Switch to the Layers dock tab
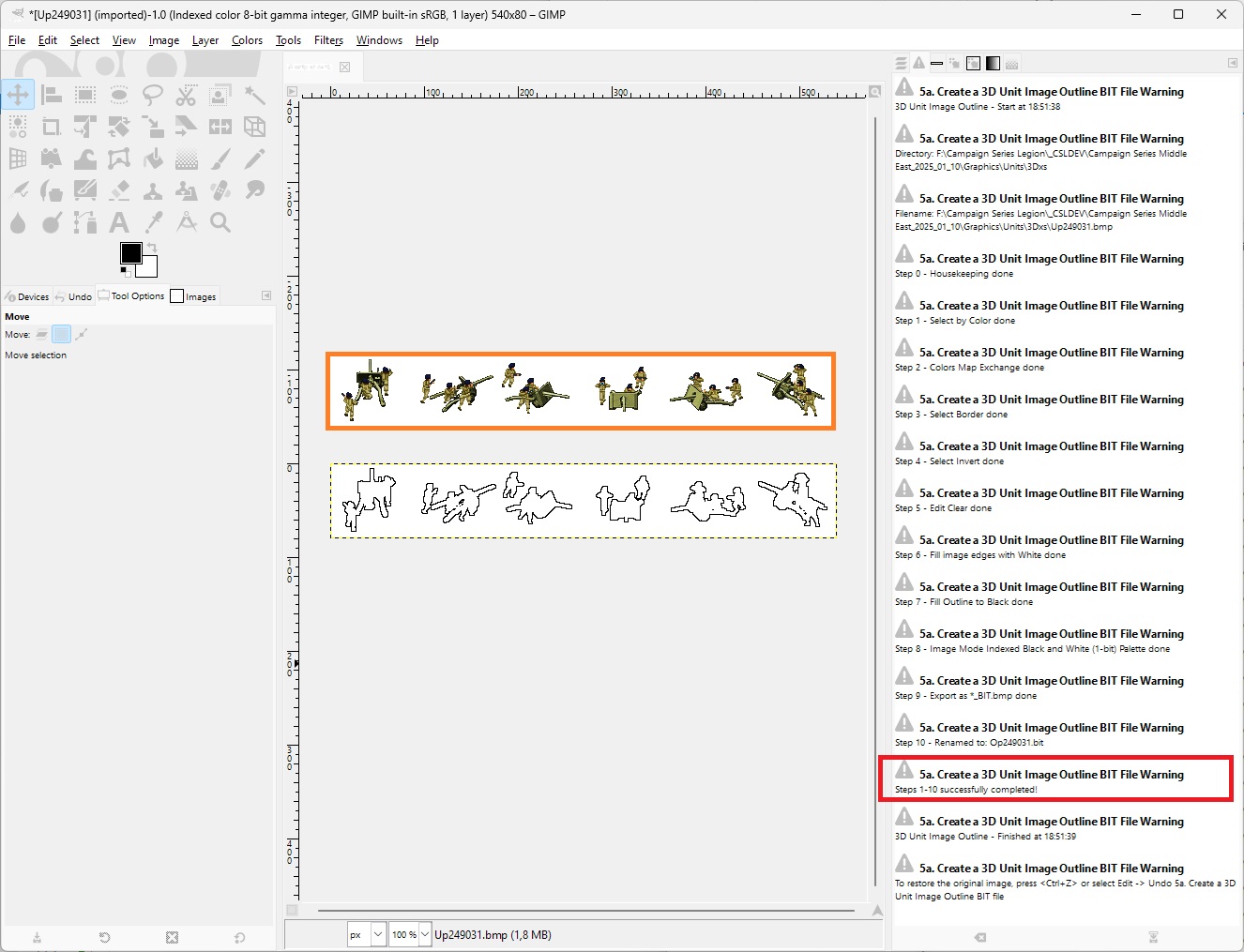Screen dimensions: 1244x952 [902, 63]
